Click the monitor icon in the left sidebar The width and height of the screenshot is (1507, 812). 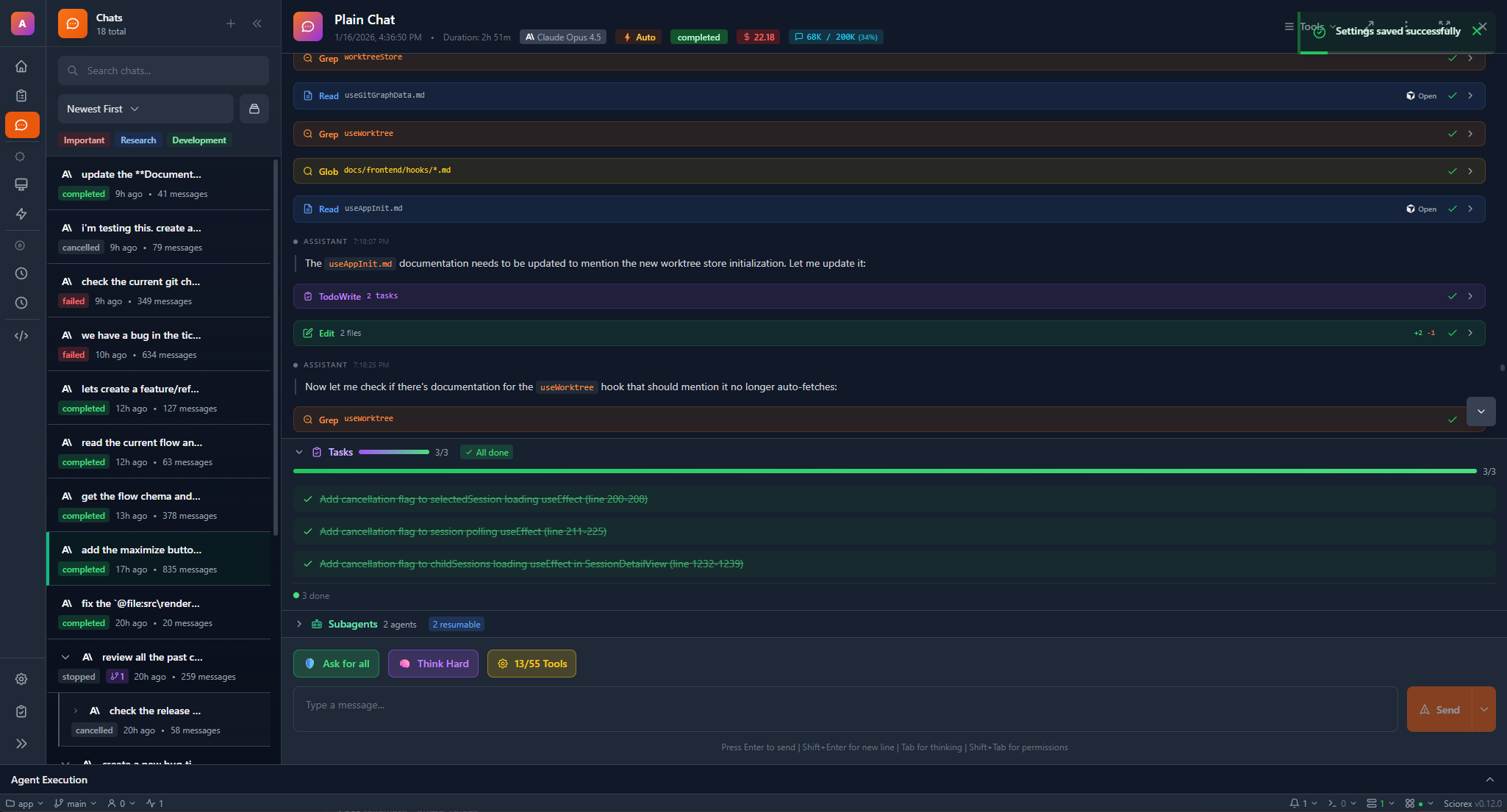point(22,184)
